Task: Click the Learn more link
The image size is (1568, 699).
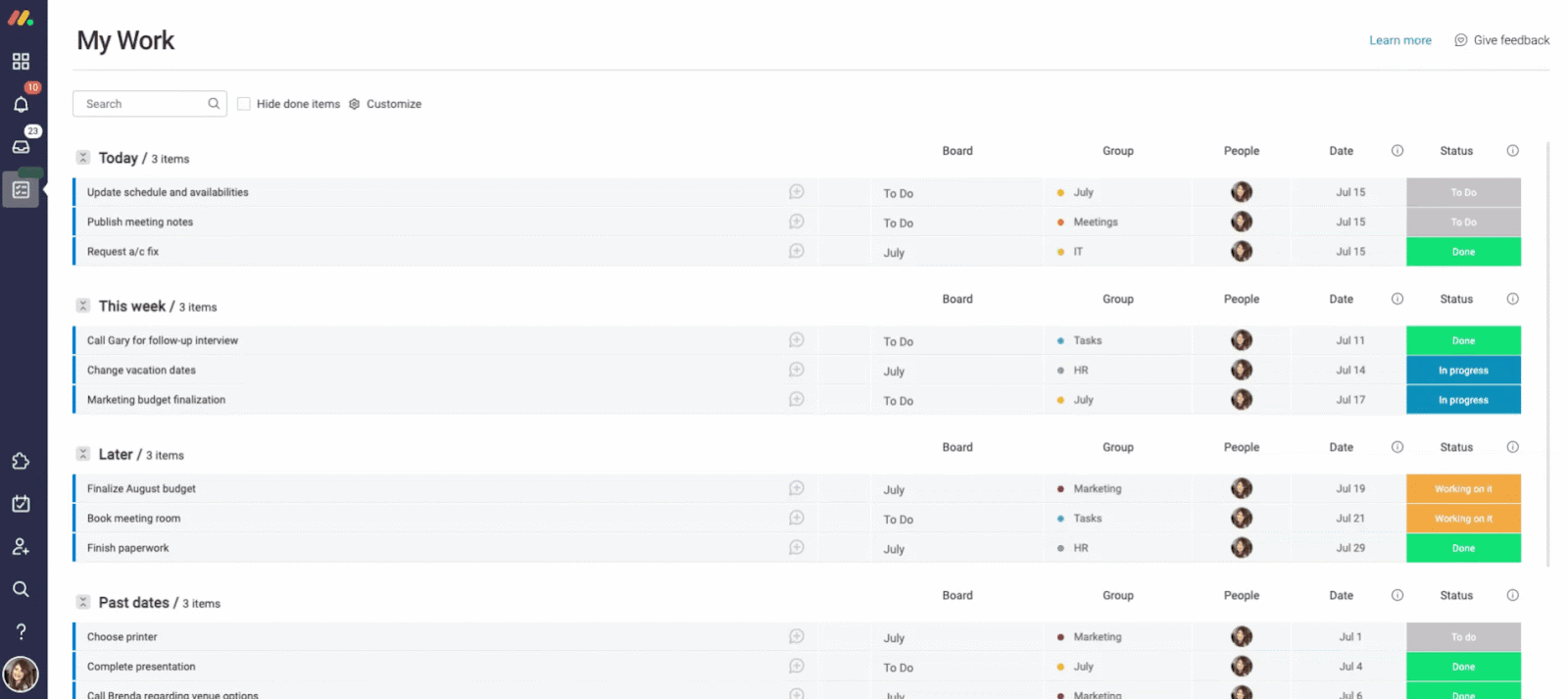Action: 1399,40
